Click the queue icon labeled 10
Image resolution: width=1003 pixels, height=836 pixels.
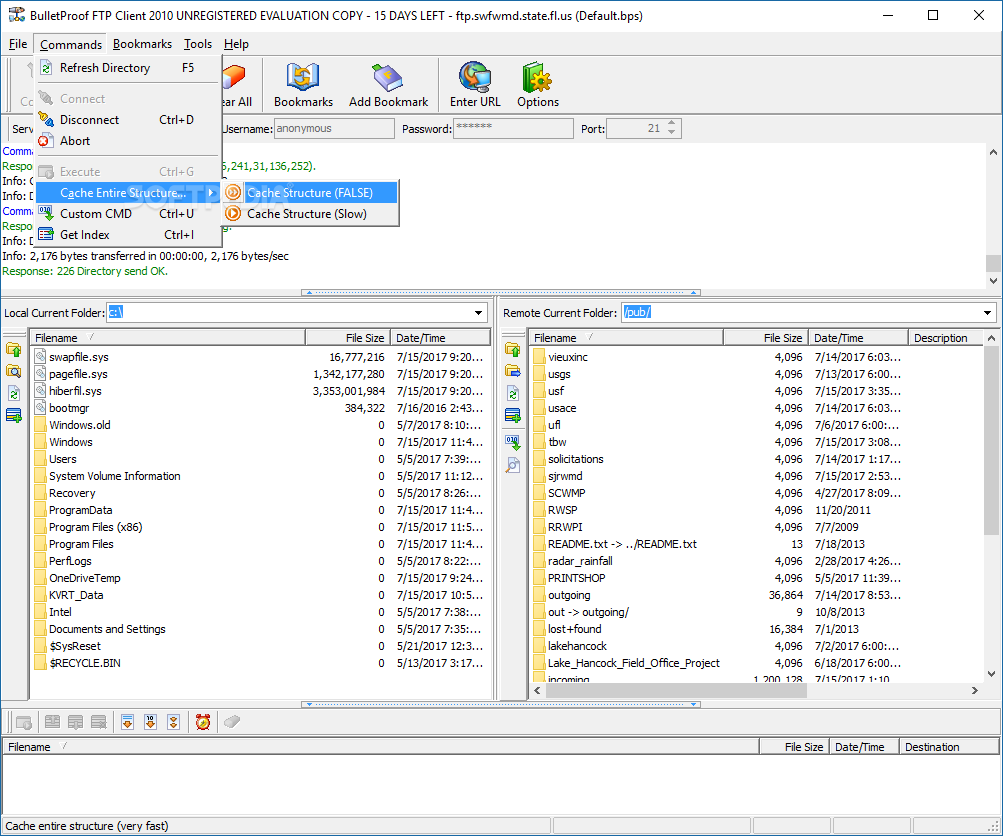150,722
